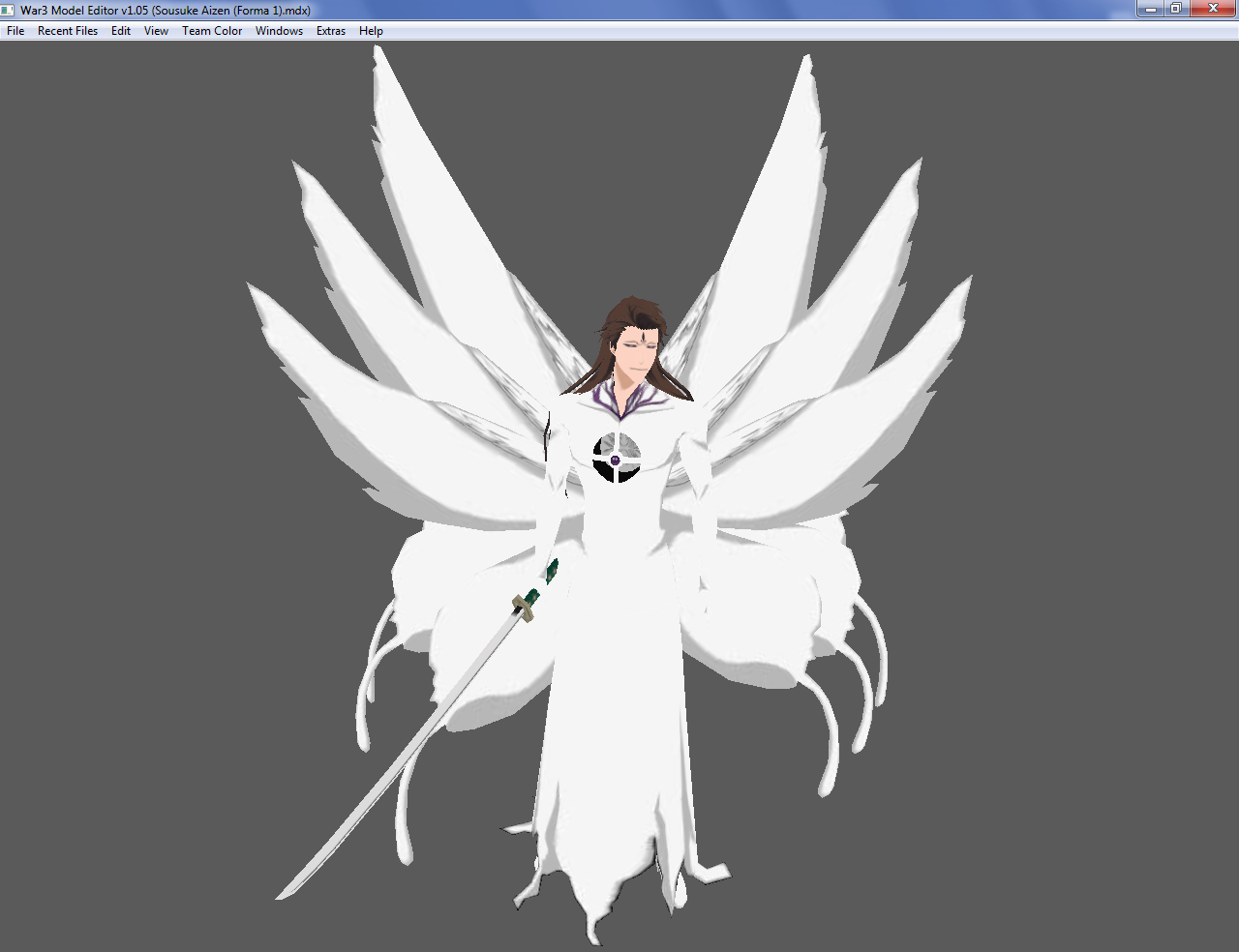This screenshot has height=952, width=1239.
Task: Close the War3 Model Editor window
Action: (x=1213, y=9)
